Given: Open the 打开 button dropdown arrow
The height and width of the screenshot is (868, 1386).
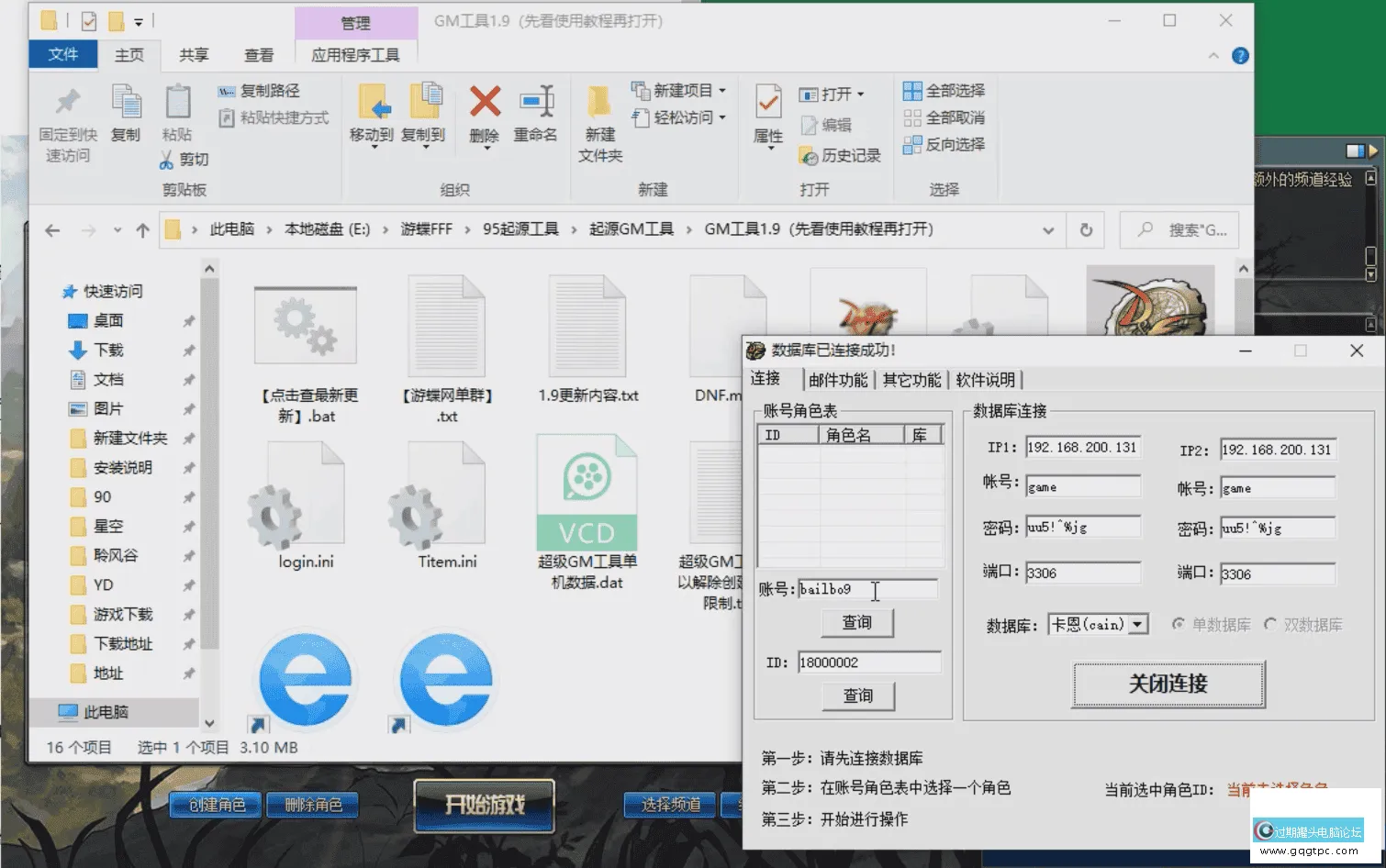Looking at the screenshot, I should (x=858, y=94).
